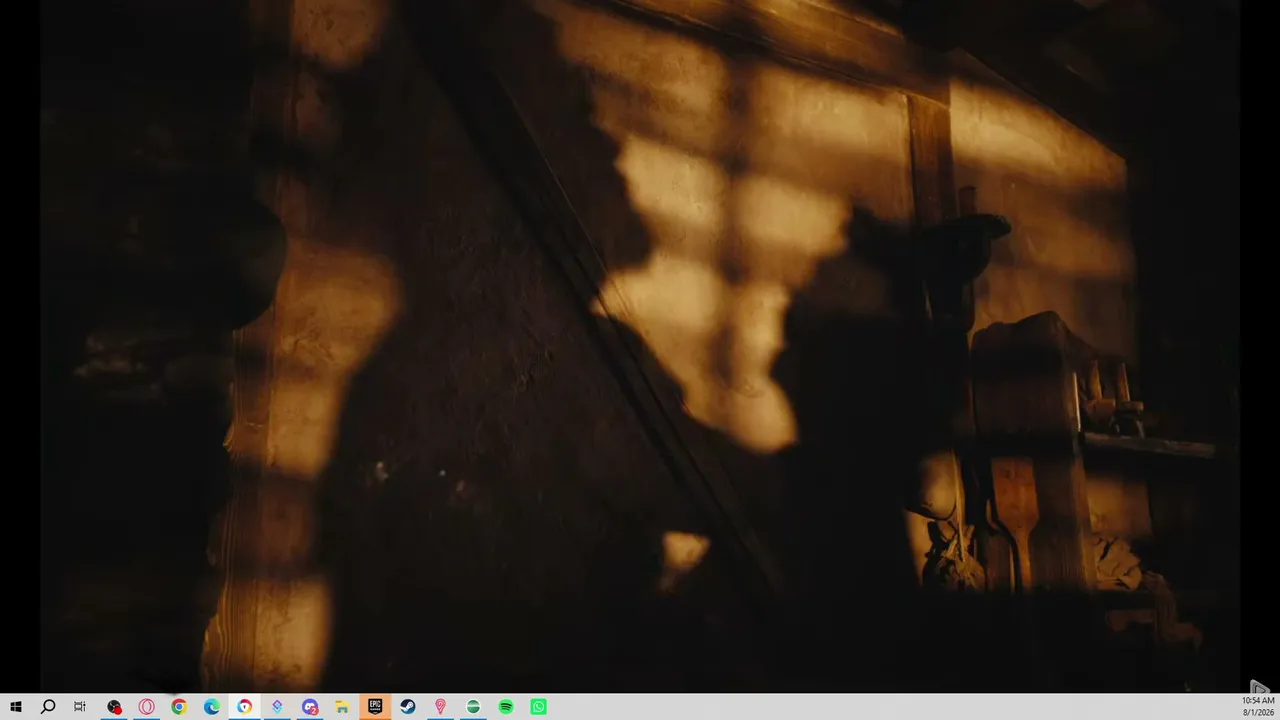The height and width of the screenshot is (720, 1280).
Task: Open taskbar Search magnifier
Action: (x=48, y=707)
